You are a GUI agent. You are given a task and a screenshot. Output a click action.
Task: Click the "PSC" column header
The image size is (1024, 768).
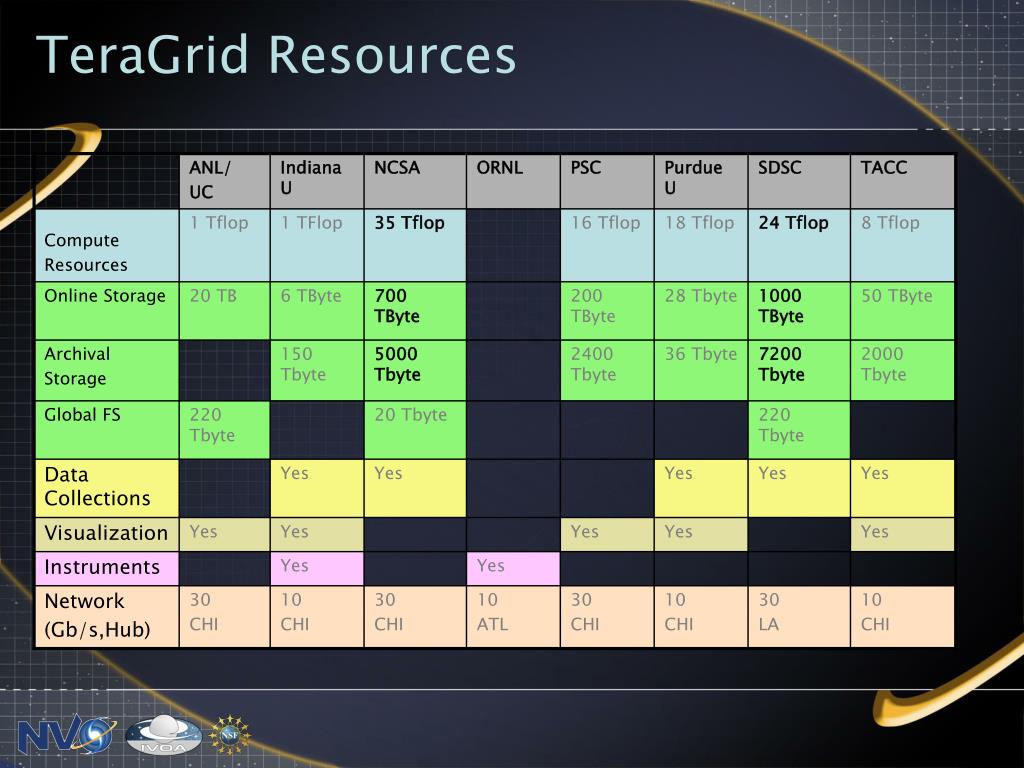(x=607, y=182)
